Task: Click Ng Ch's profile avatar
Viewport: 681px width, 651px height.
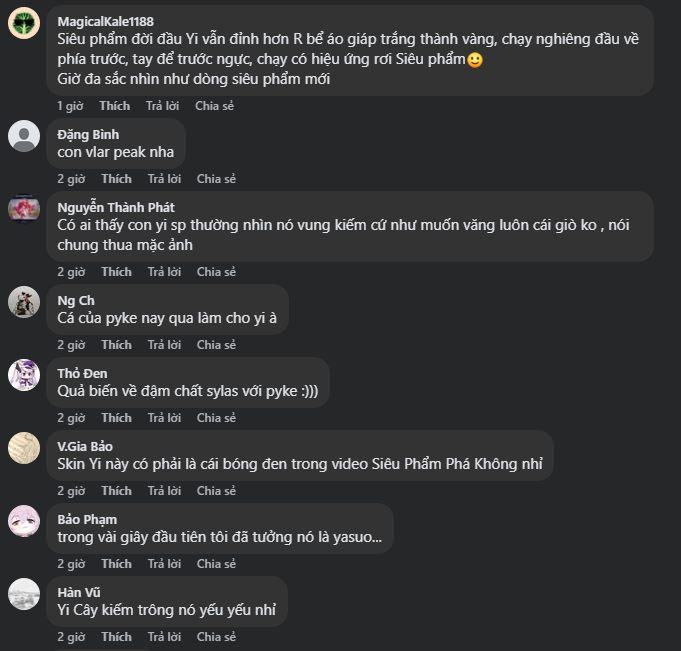Action: click(x=24, y=302)
